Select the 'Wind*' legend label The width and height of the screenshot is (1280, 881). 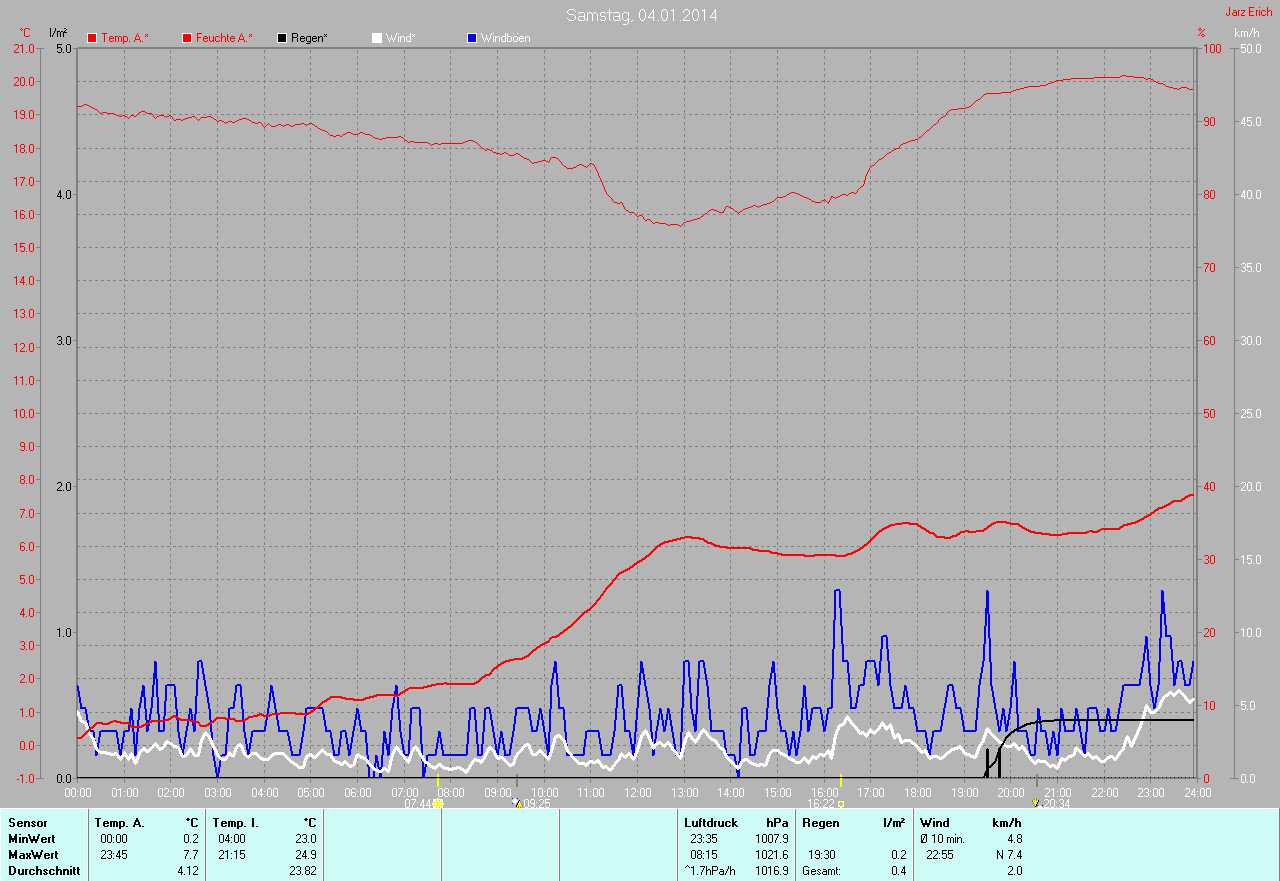(x=400, y=38)
